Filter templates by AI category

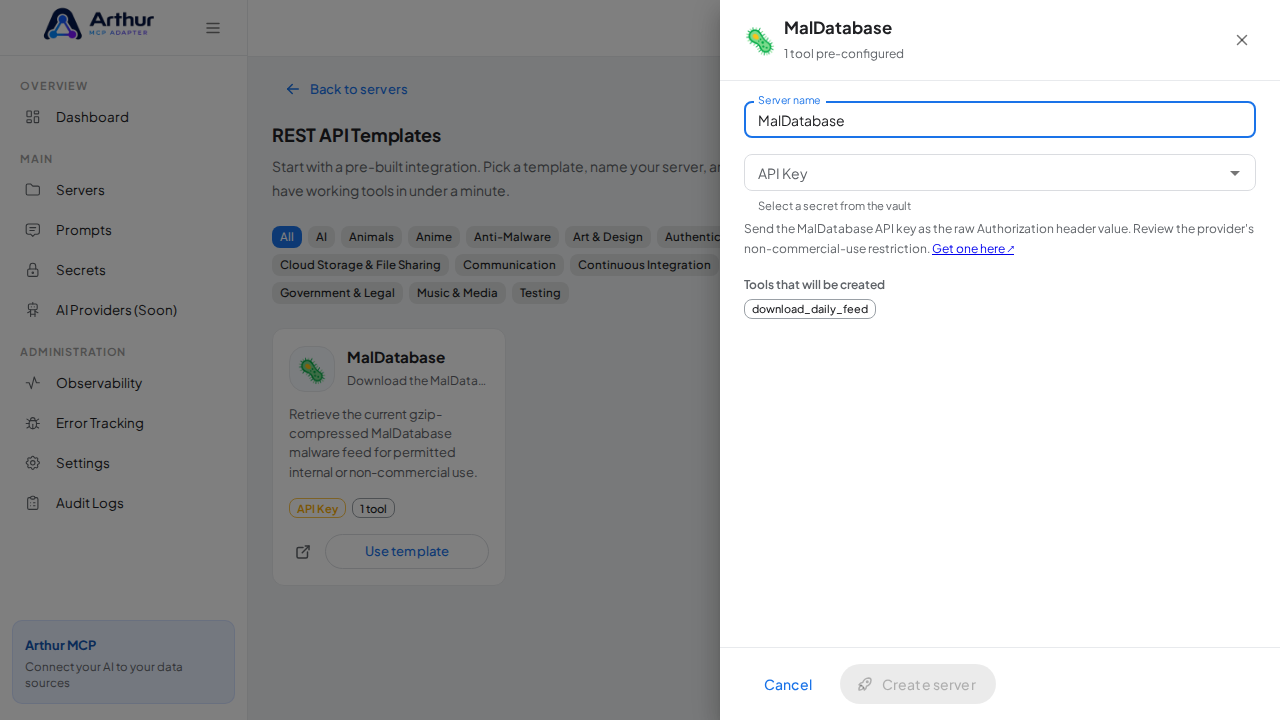tap(321, 237)
